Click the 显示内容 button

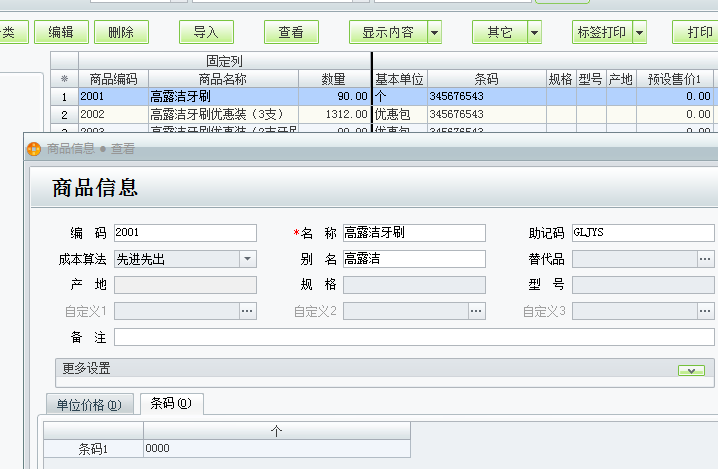[388, 32]
